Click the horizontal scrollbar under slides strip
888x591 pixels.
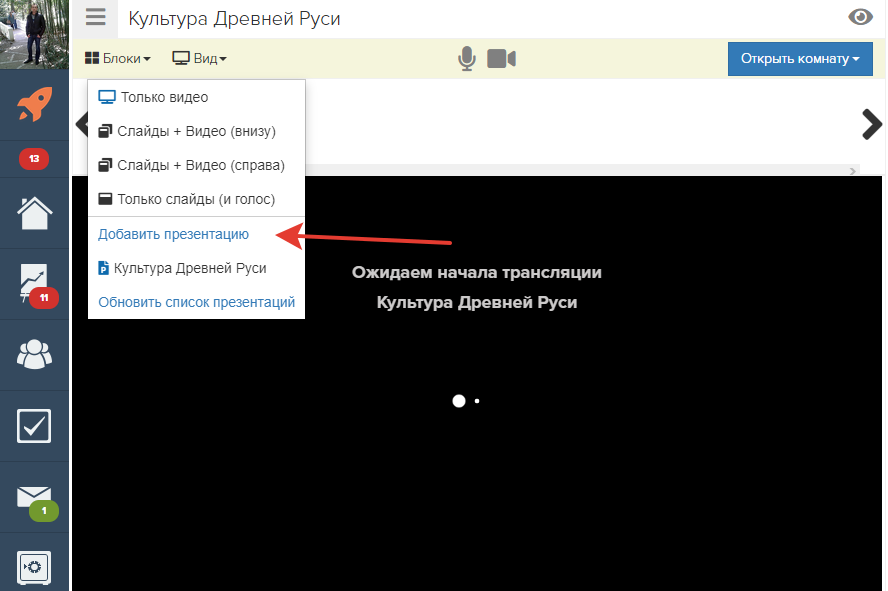[580, 171]
